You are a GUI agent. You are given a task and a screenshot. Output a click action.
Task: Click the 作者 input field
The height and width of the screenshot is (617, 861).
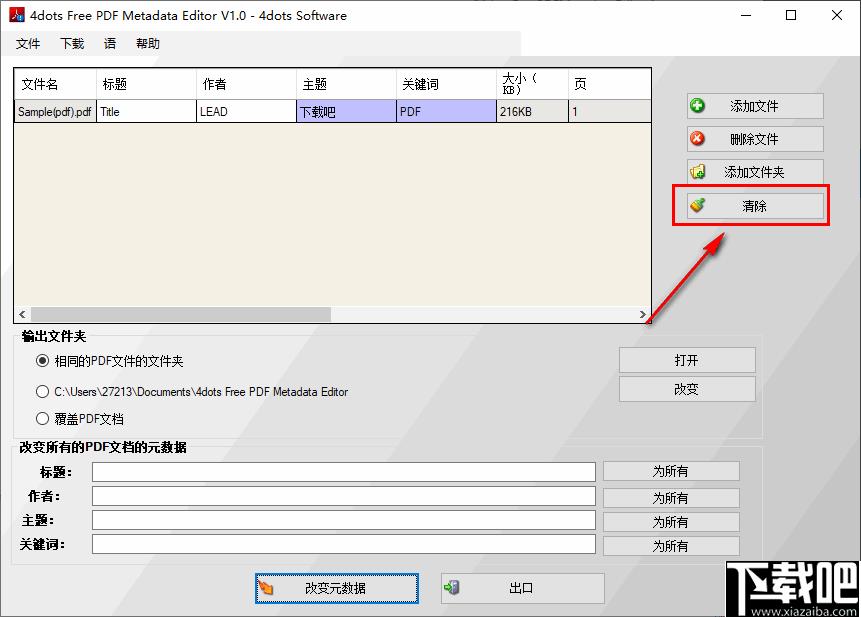[344, 496]
